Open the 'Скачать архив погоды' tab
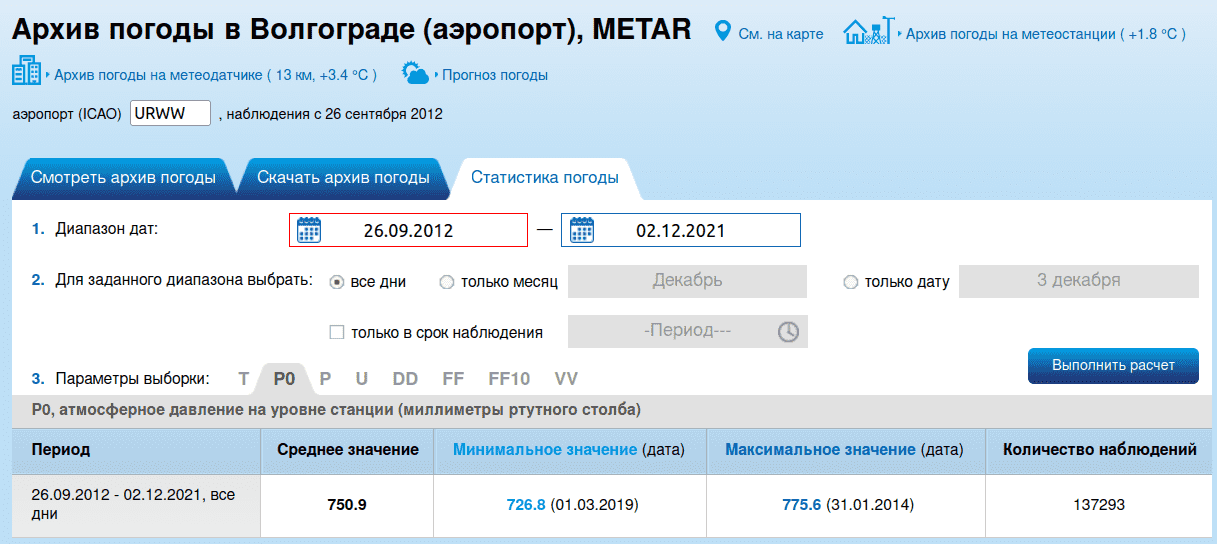This screenshot has height=544, width=1217. tap(343, 178)
